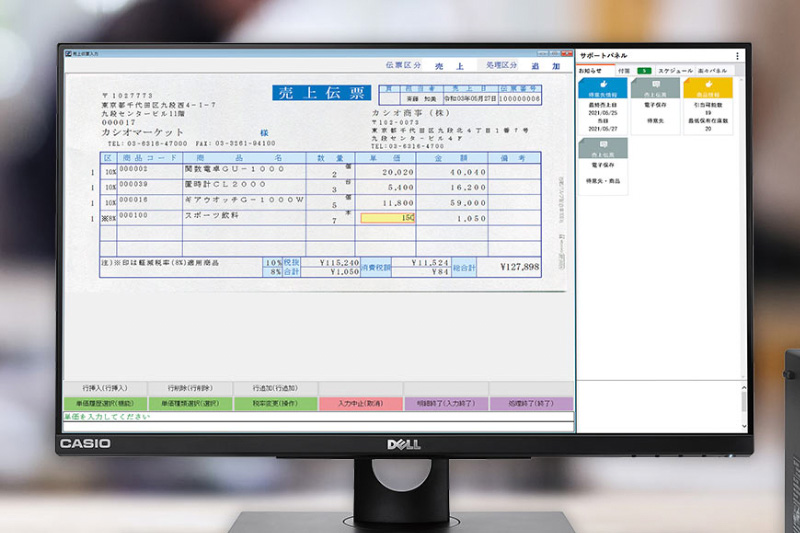Click amount 16,200 cell
The height and width of the screenshot is (533, 800).
click(452, 187)
